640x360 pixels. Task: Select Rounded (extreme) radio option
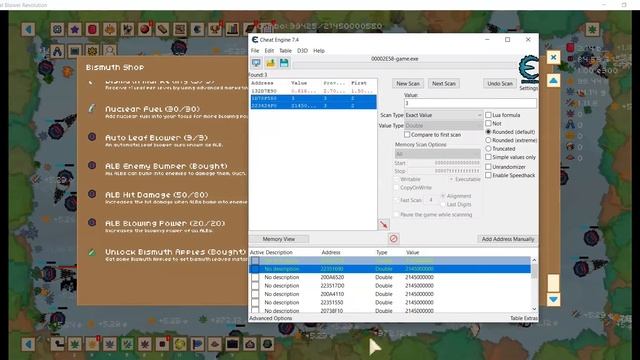coord(488,140)
